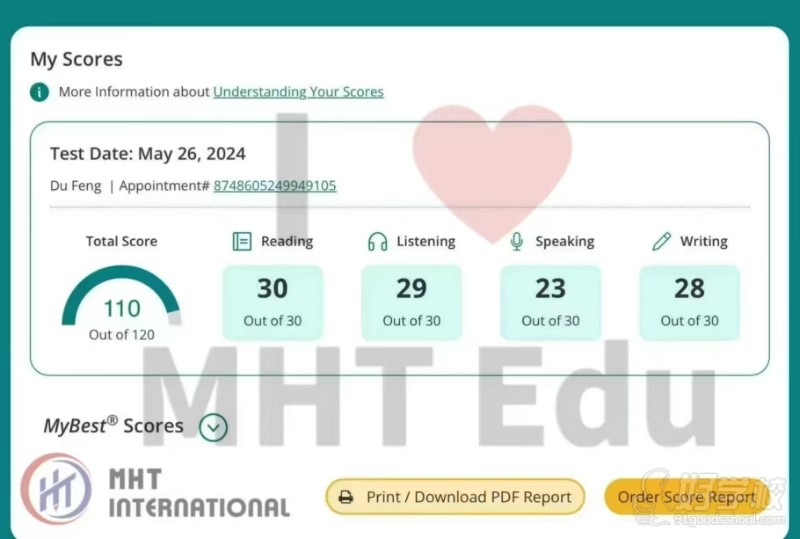Select the Writing score 28 box

click(x=689, y=302)
